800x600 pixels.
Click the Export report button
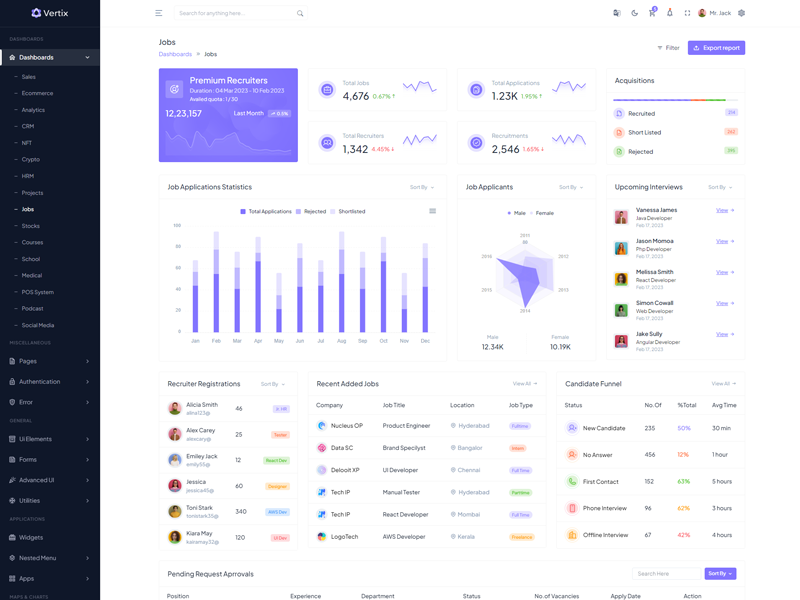click(716, 48)
